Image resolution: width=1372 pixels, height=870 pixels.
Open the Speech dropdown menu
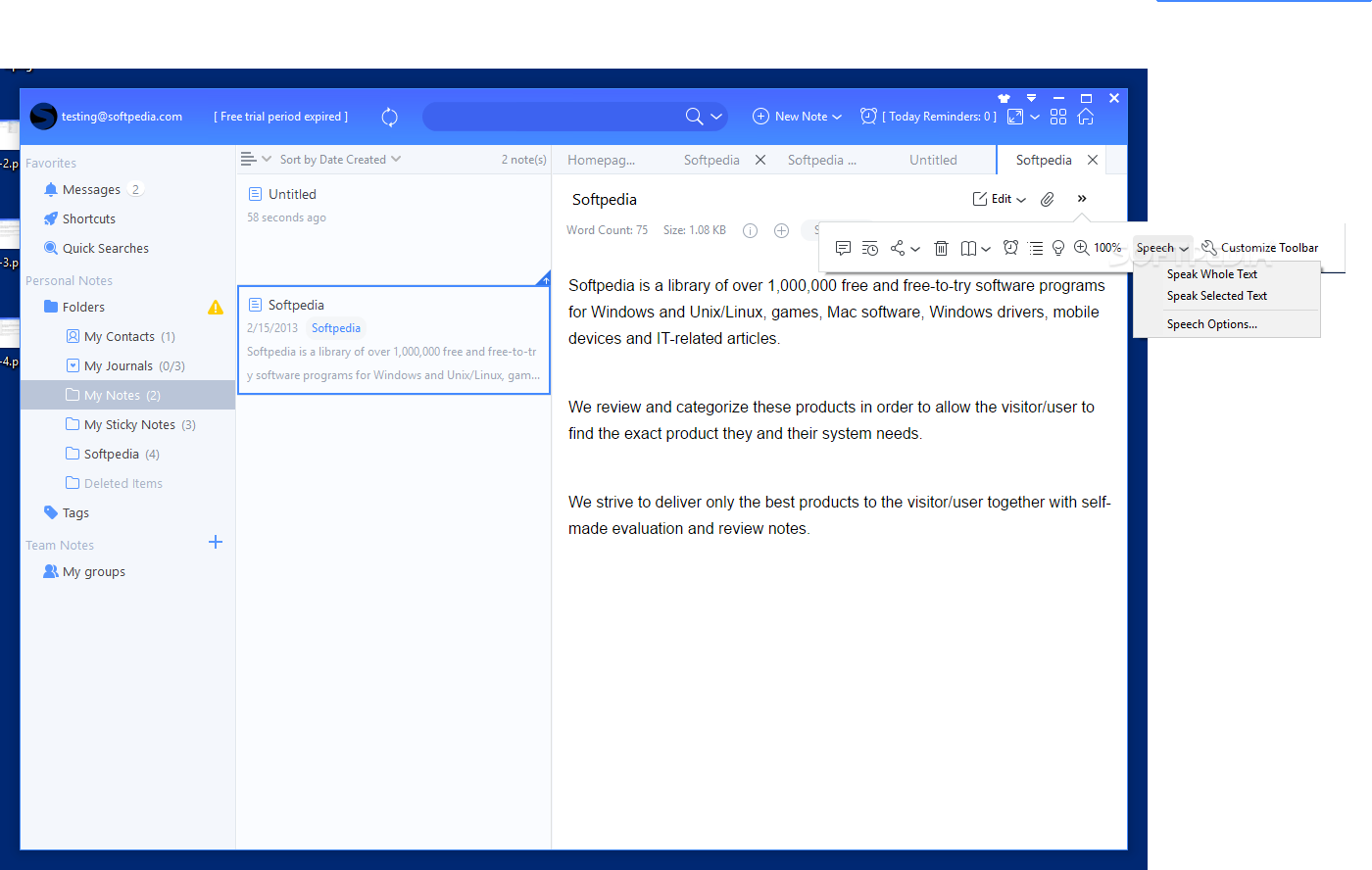pos(1162,248)
